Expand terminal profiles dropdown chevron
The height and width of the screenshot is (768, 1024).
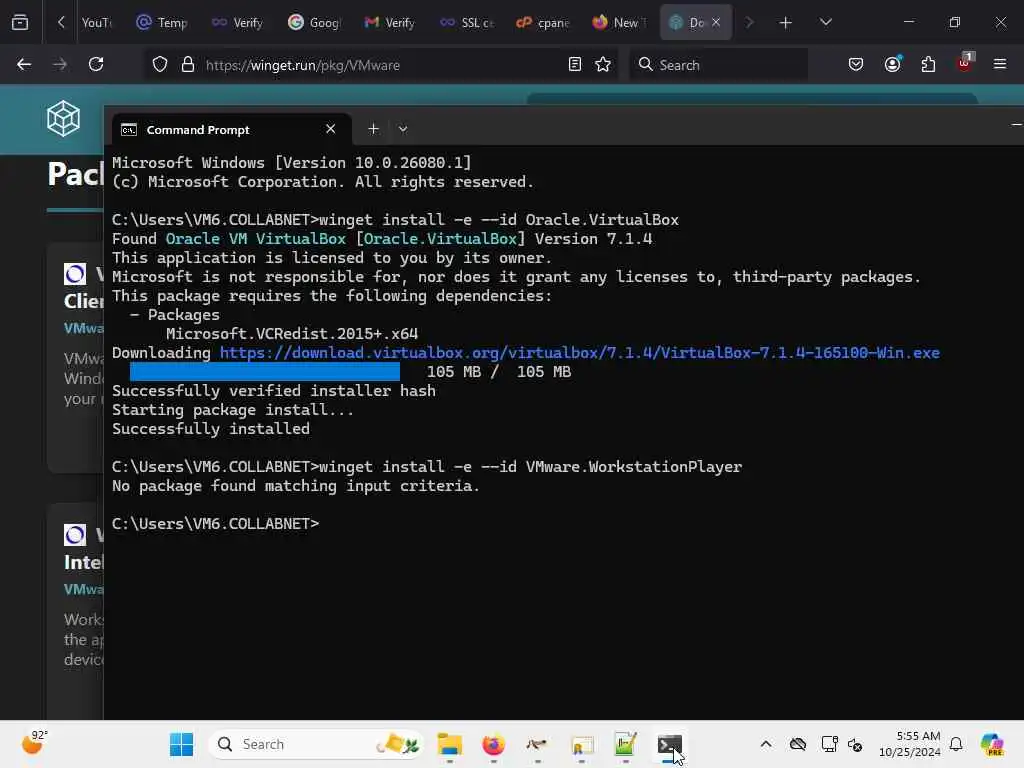point(403,129)
